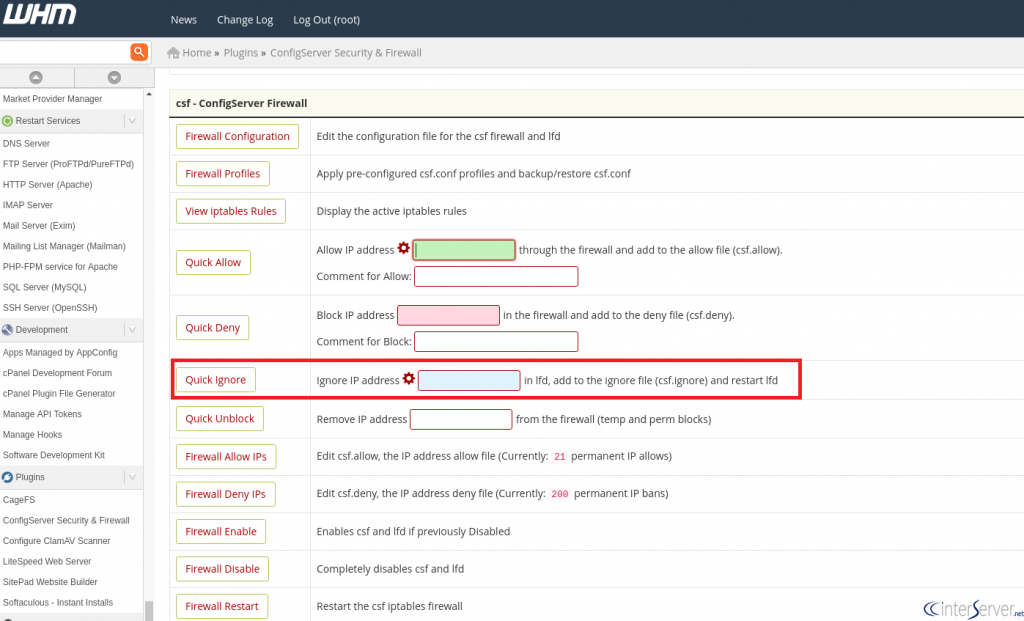Open the News menu item
Viewport: 1024px width, 621px height.
(184, 20)
